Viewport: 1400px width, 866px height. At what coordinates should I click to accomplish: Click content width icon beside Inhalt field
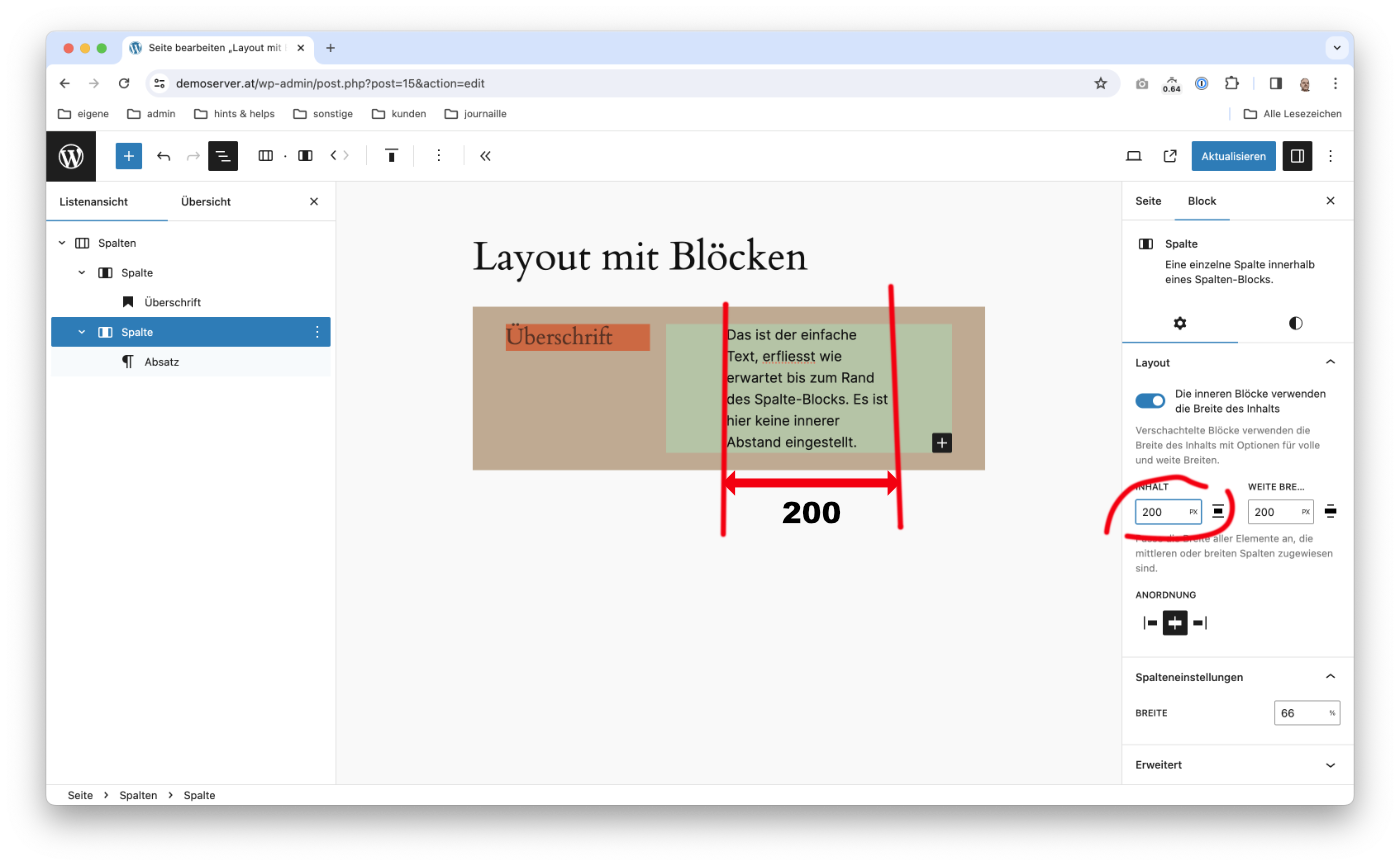click(x=1217, y=512)
